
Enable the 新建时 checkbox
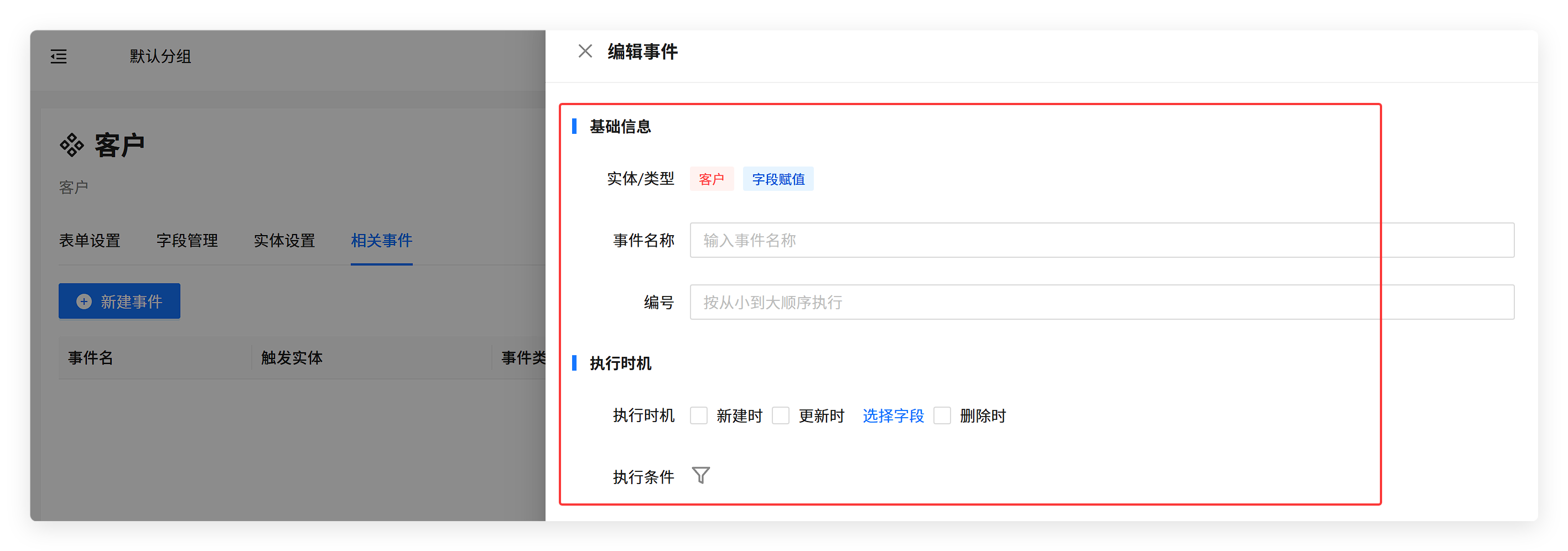click(699, 416)
